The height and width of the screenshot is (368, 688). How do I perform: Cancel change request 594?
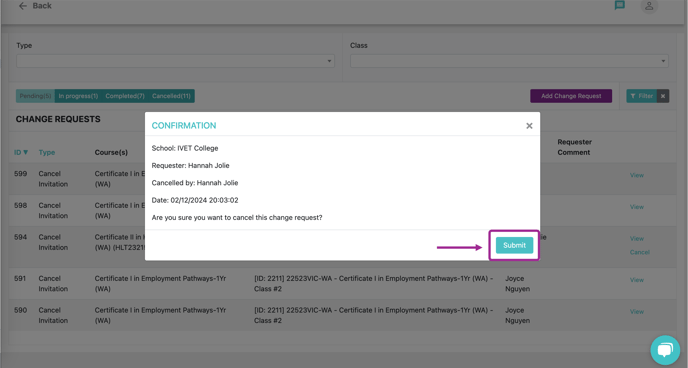640,252
